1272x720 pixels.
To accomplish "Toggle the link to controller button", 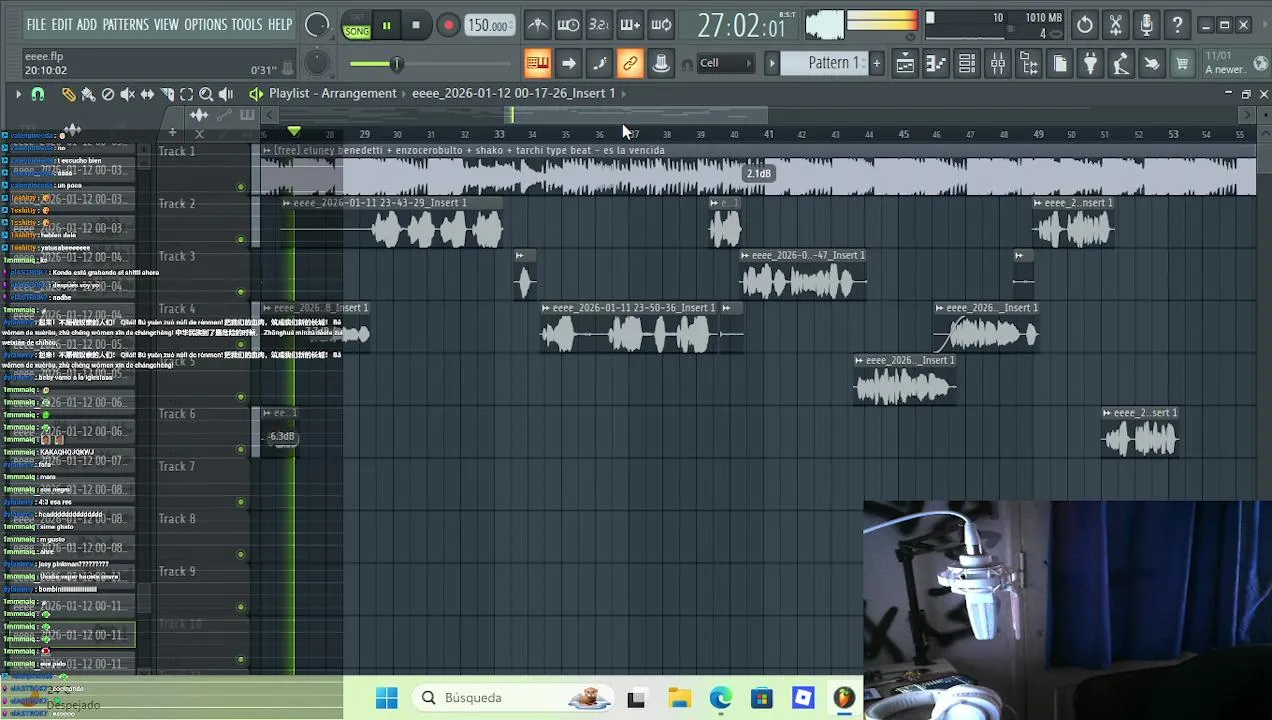I will tap(630, 64).
